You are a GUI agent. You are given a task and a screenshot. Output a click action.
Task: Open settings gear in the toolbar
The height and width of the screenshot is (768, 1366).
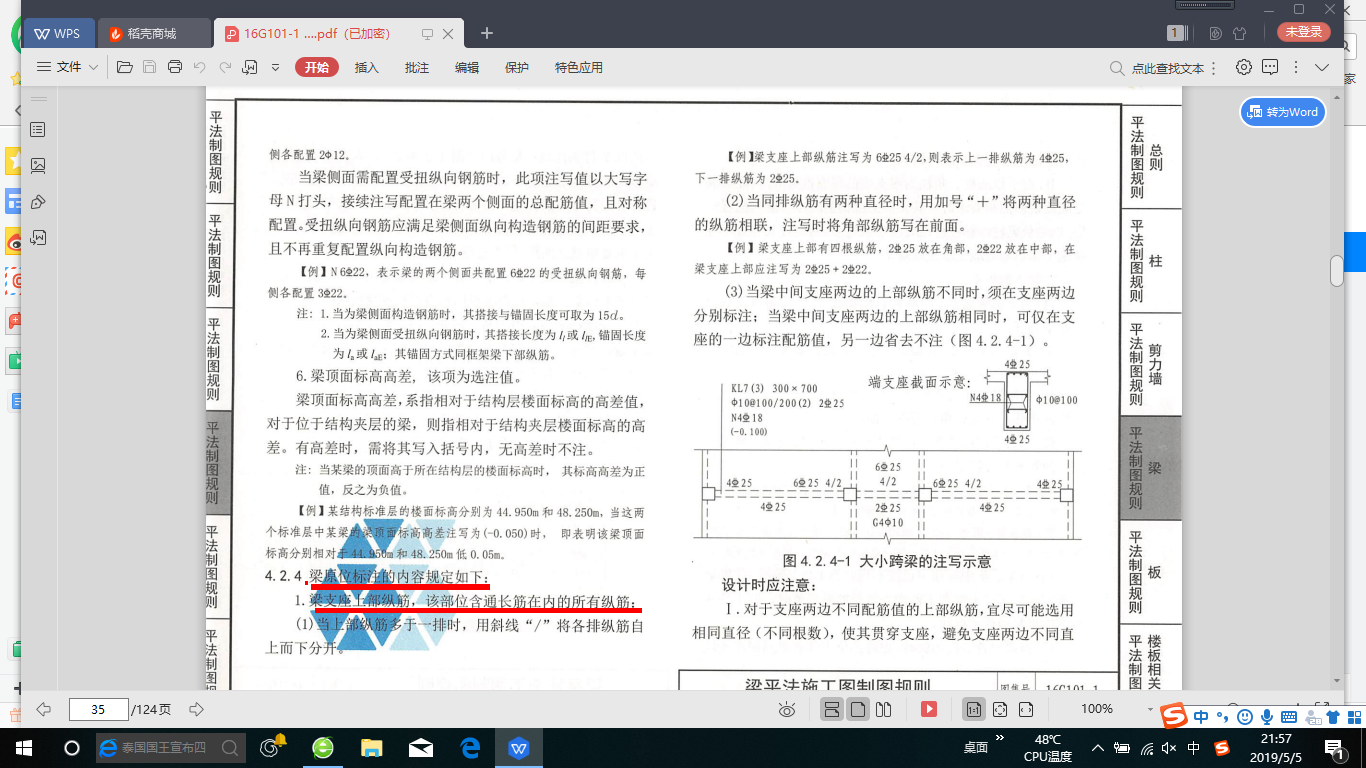[1244, 67]
